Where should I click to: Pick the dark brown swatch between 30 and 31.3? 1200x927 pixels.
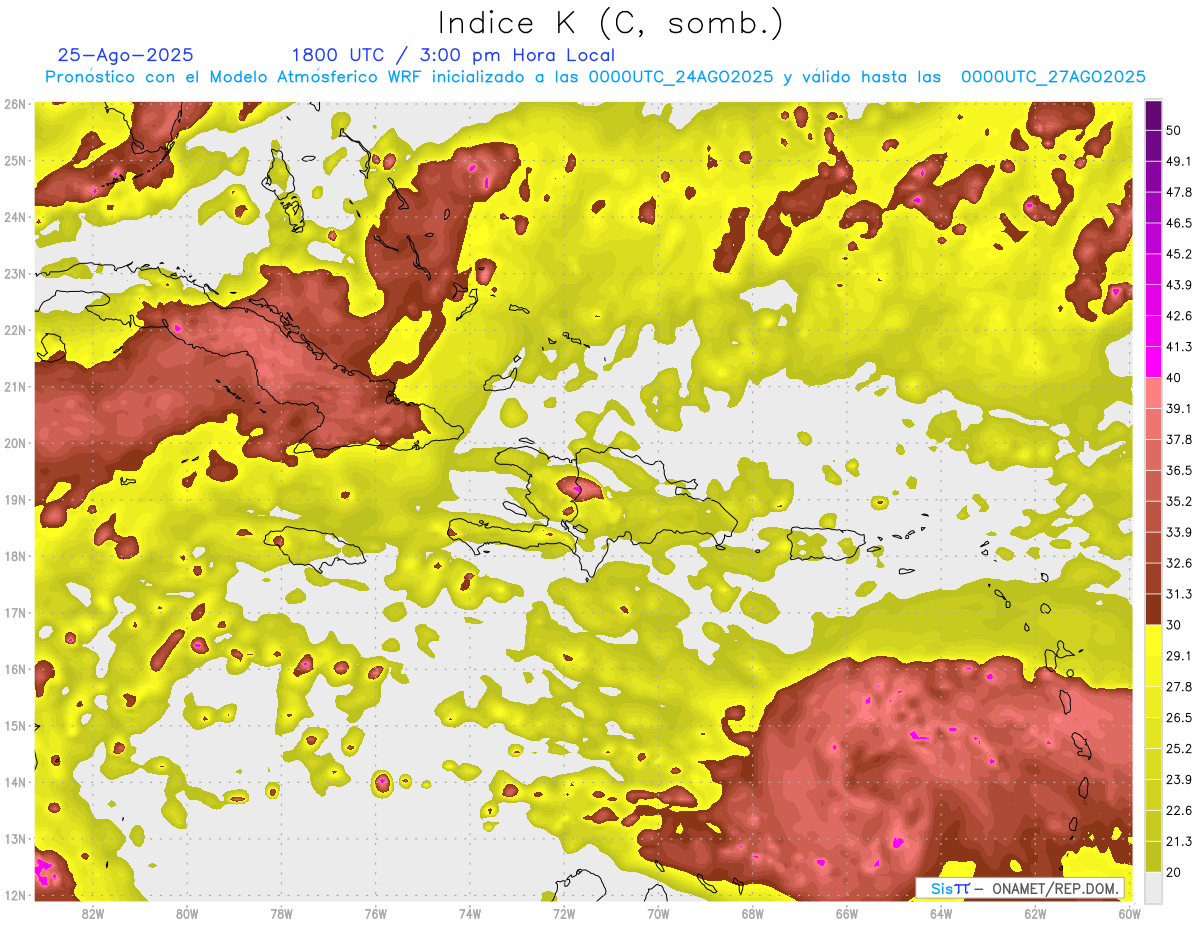[1153, 610]
